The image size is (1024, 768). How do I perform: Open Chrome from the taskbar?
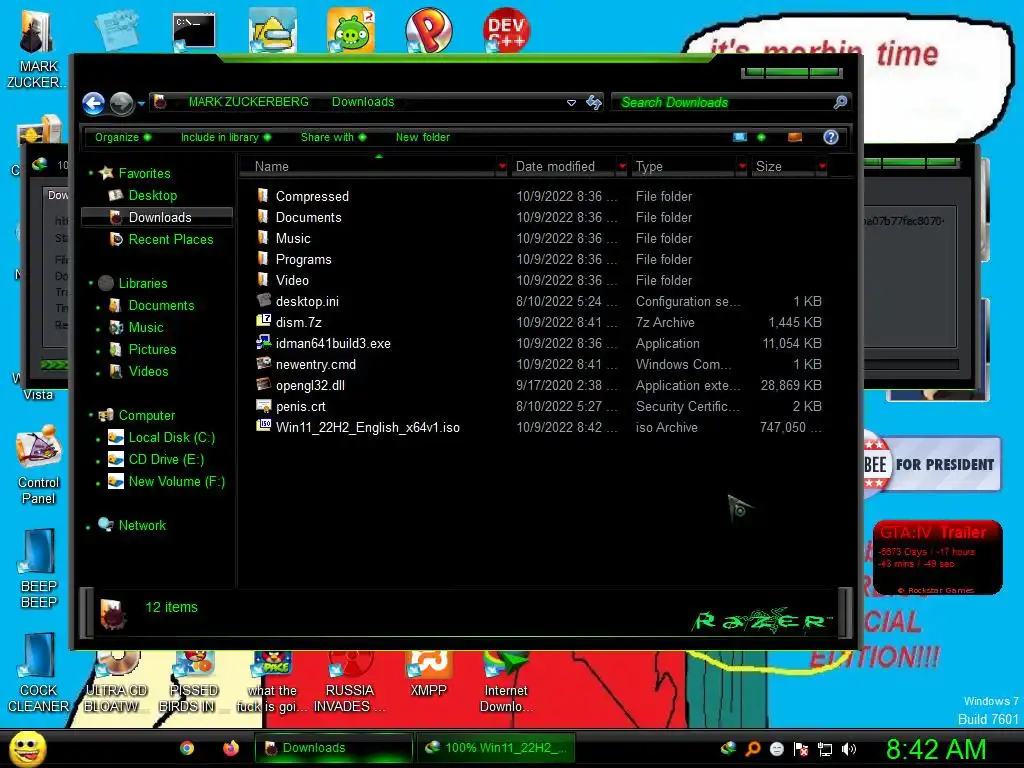point(187,748)
